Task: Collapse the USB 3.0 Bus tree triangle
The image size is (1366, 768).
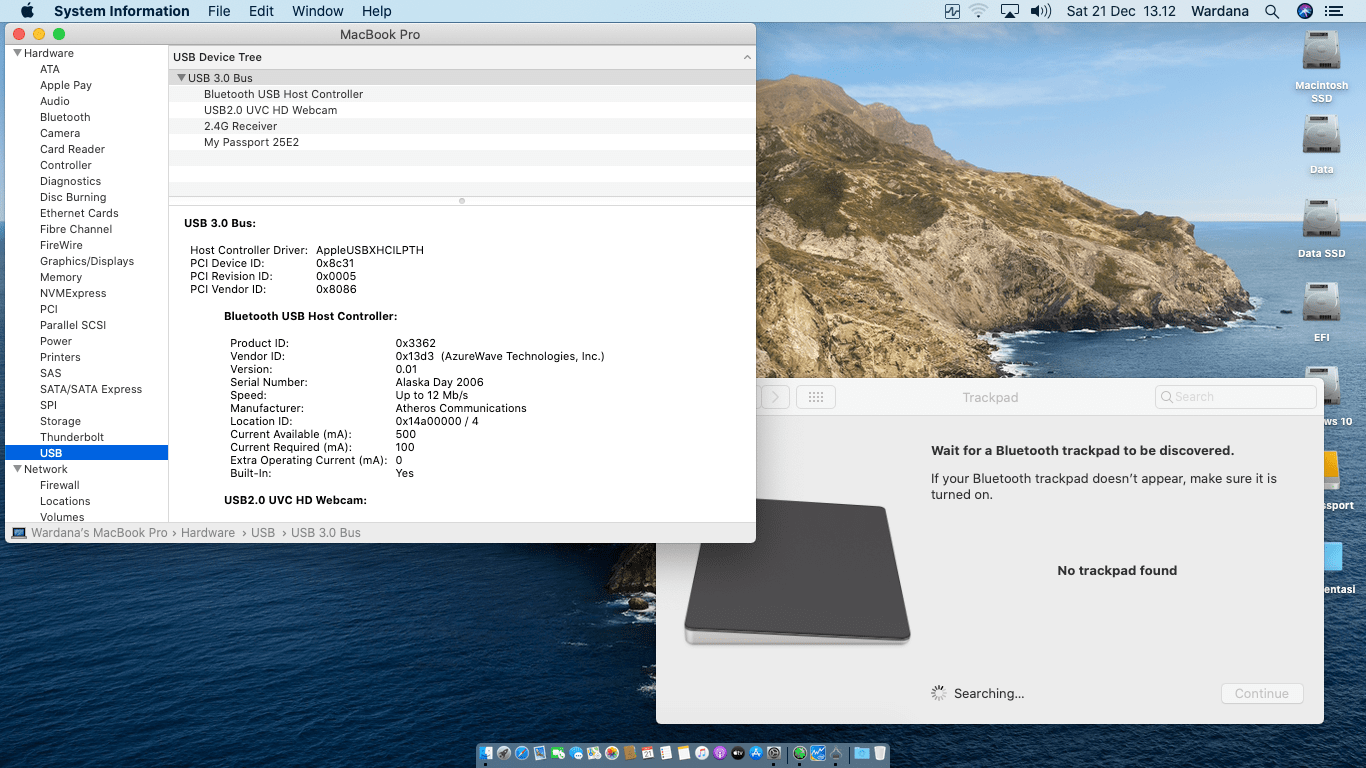Action: [181, 77]
